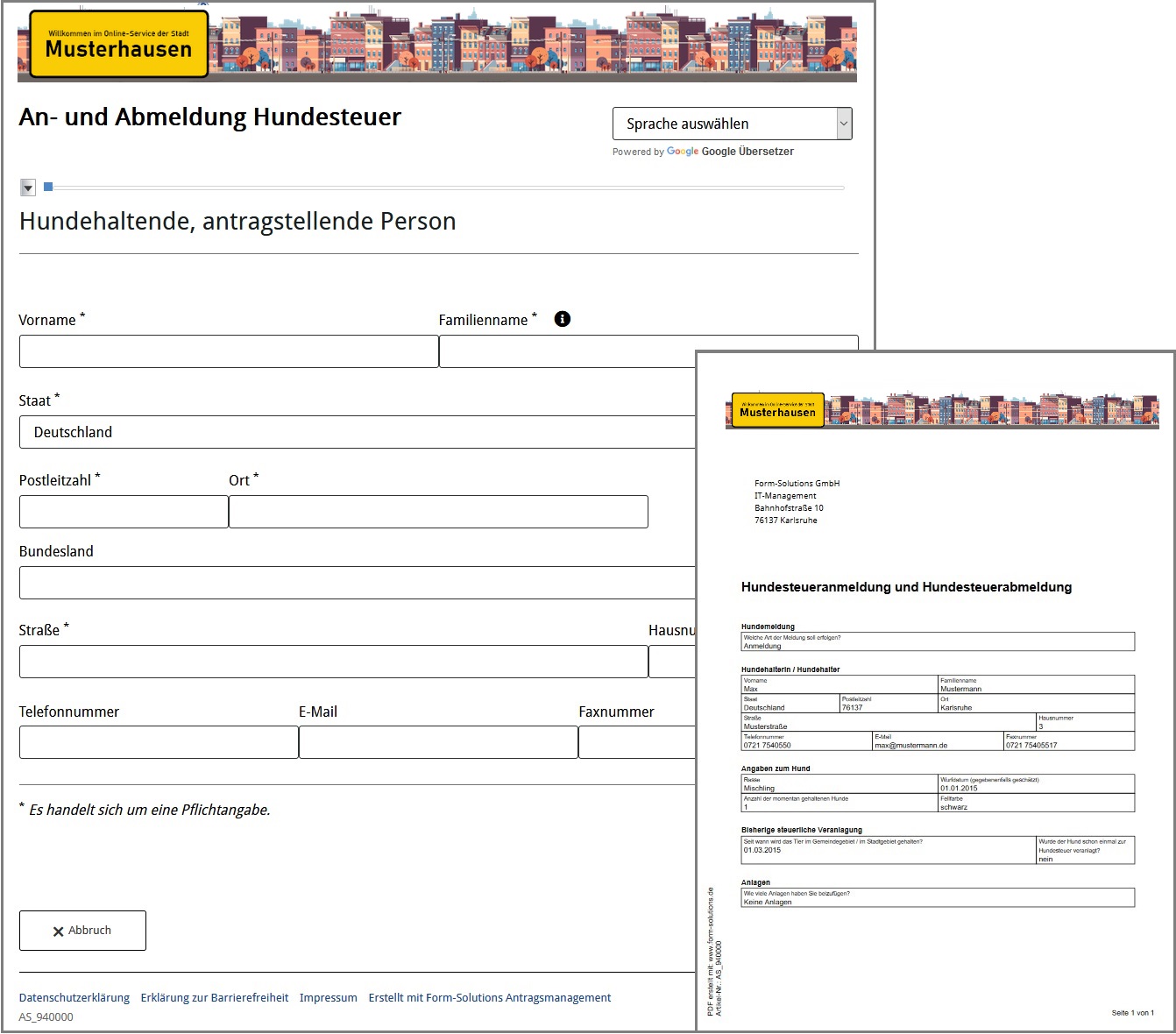Click the E-Mail input field

click(x=438, y=742)
